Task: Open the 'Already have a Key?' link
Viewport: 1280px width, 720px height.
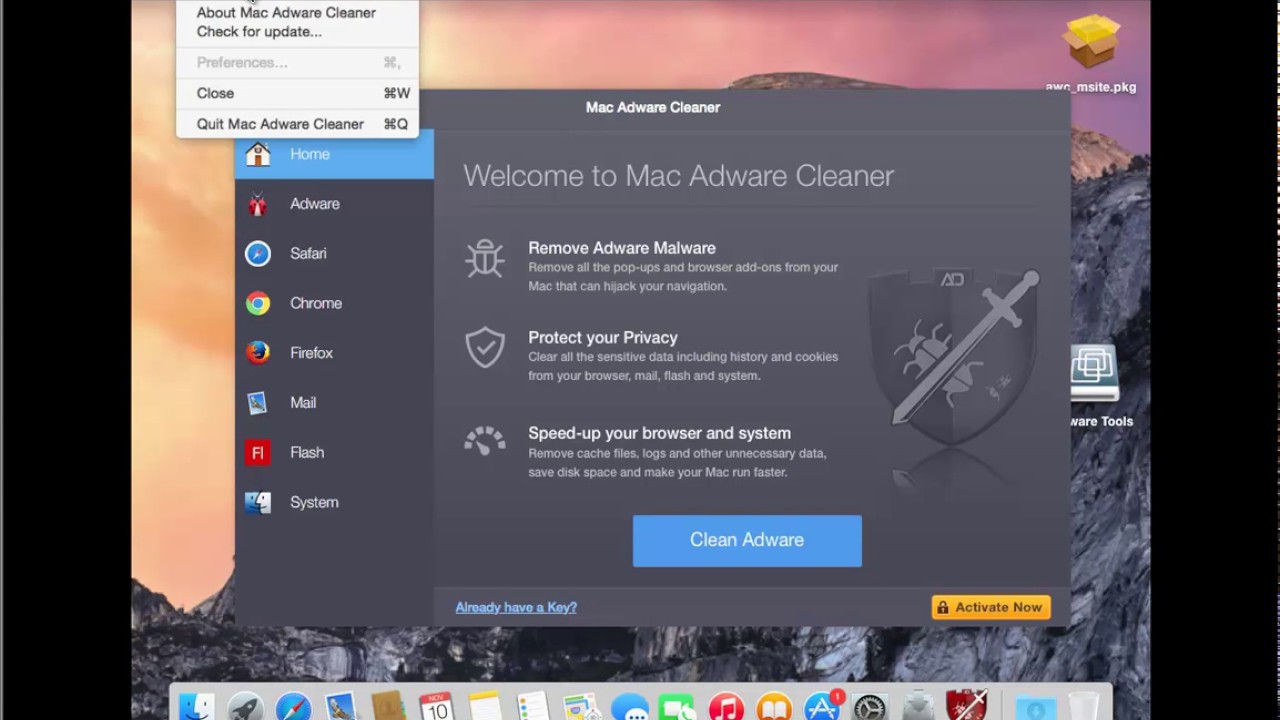Action: click(516, 607)
